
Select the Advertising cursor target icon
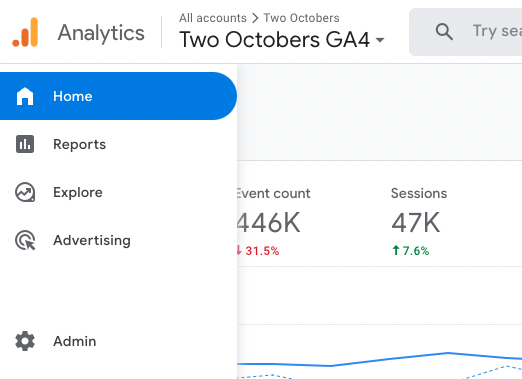(25, 240)
